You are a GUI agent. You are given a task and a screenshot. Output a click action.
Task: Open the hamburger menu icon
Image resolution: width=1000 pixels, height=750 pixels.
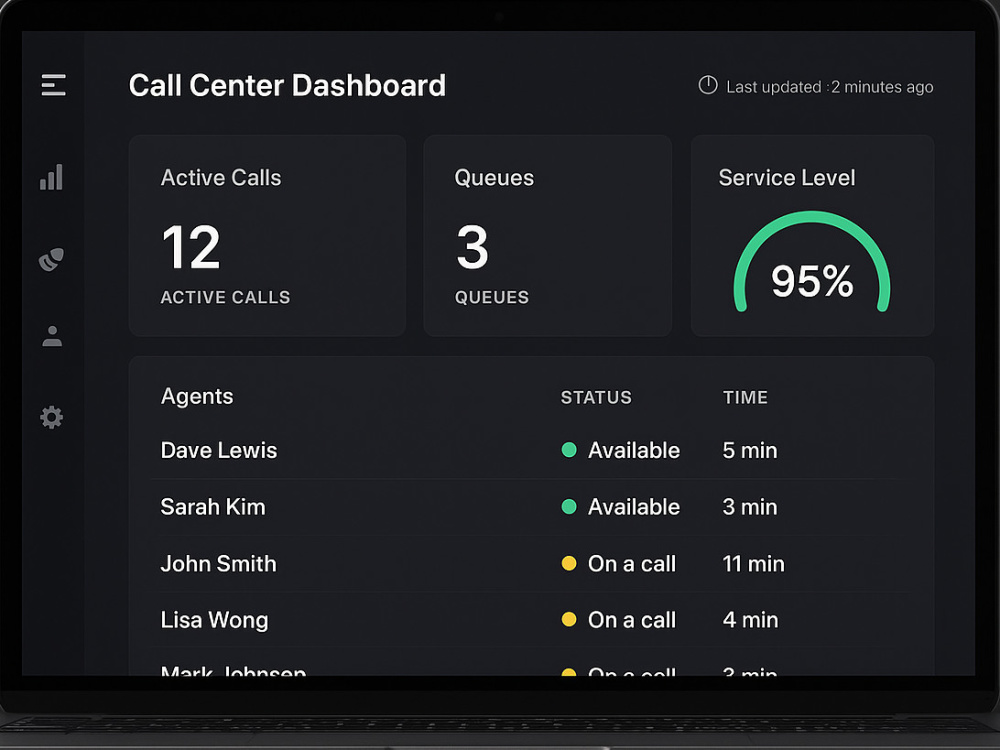coord(54,85)
